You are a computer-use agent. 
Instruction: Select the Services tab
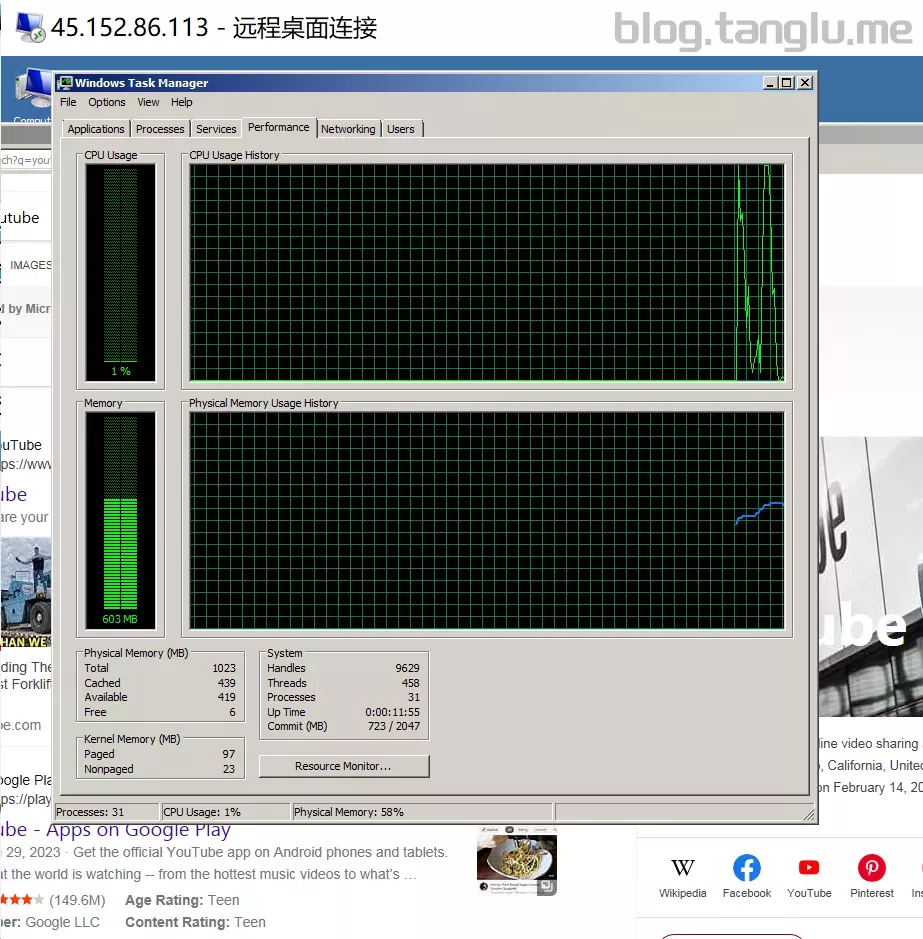click(x=216, y=129)
